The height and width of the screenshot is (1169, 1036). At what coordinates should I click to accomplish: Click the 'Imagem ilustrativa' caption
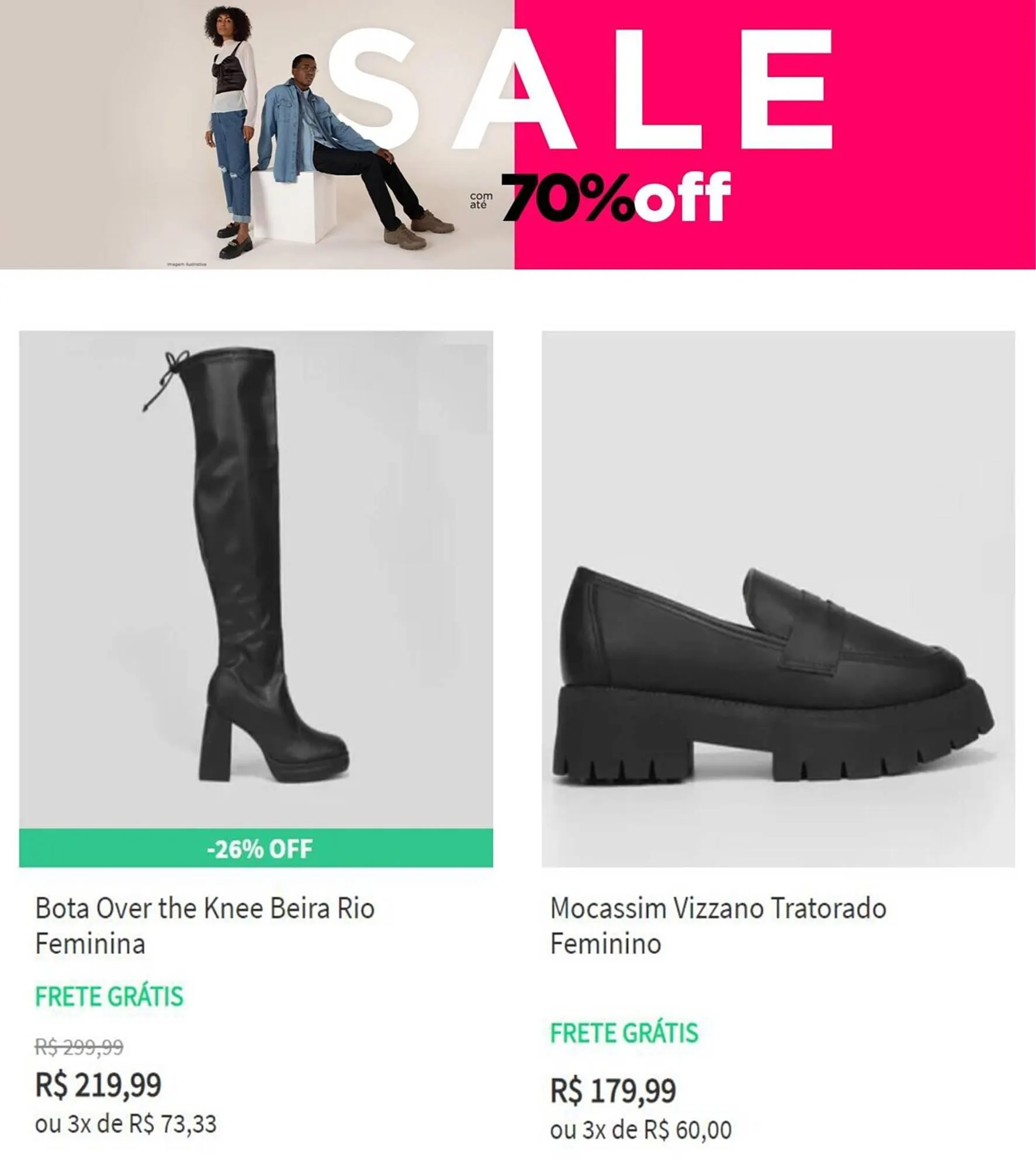point(186,264)
